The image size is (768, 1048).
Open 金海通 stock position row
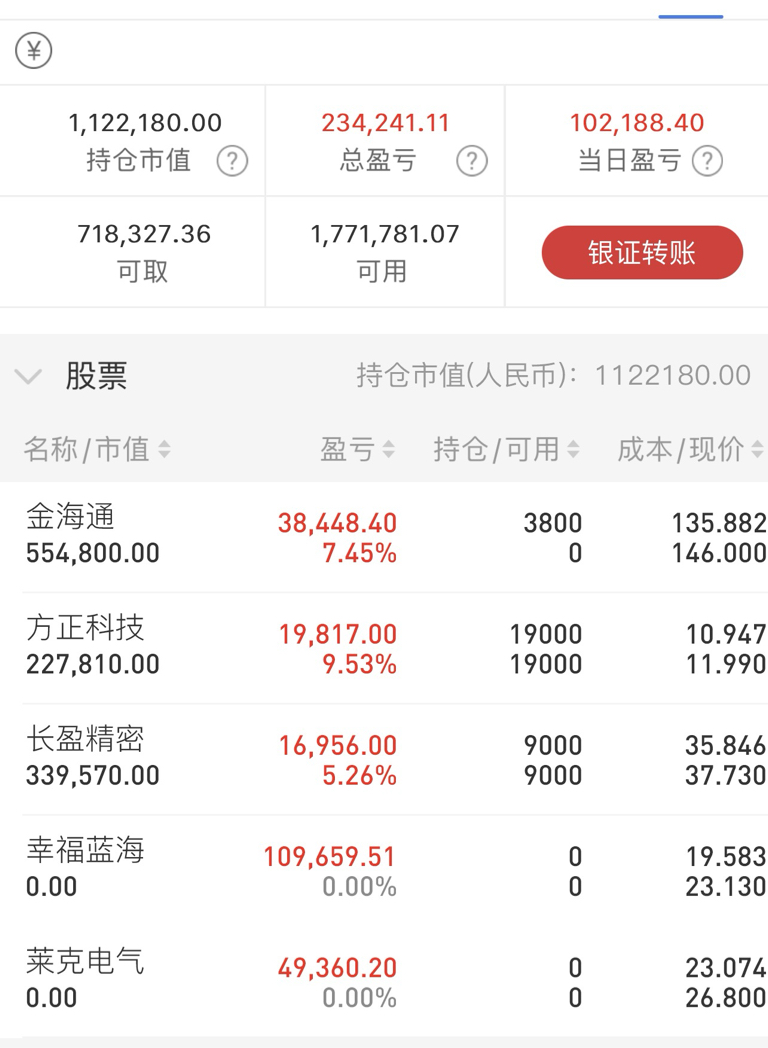(384, 537)
